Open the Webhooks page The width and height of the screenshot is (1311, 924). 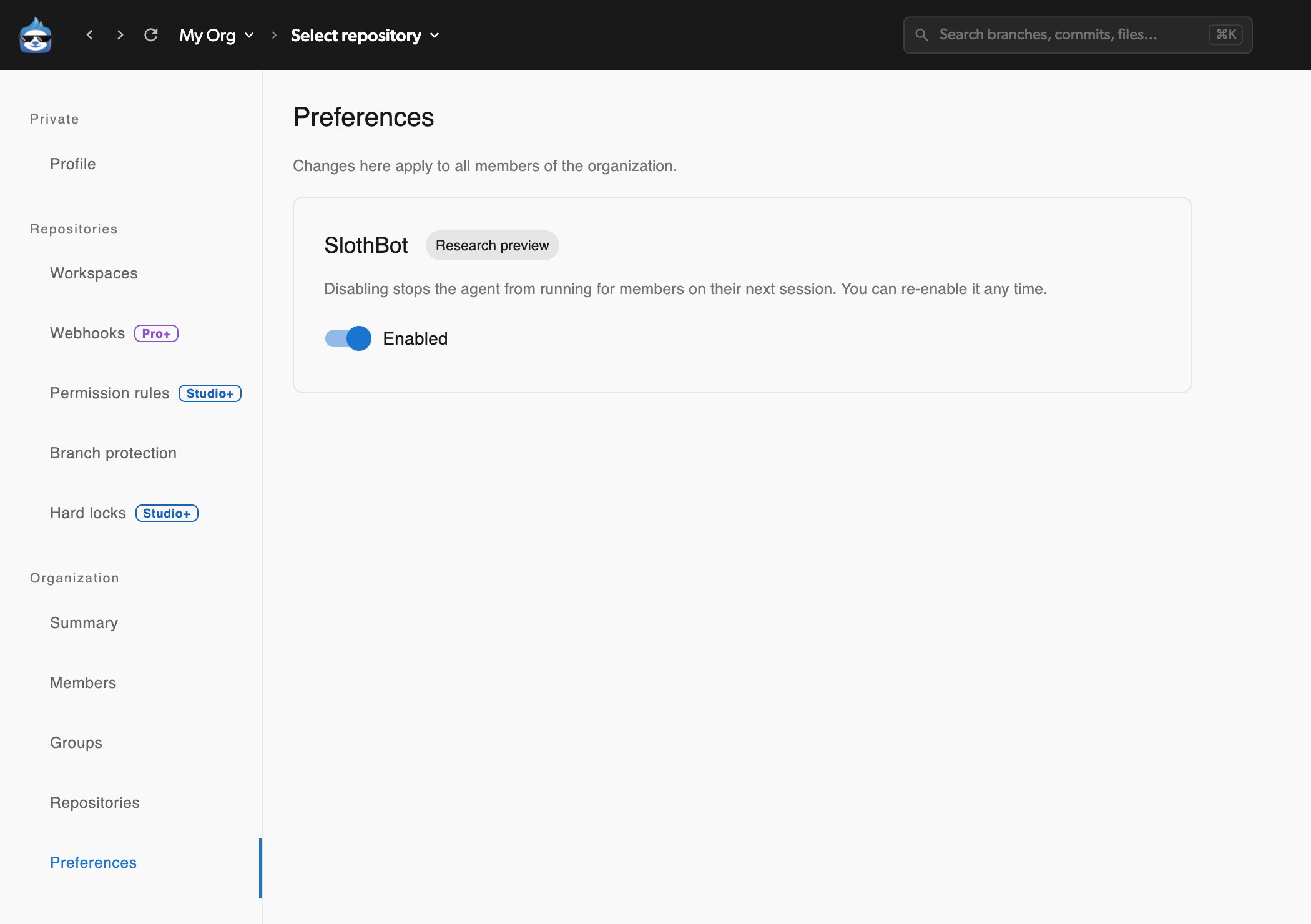click(x=87, y=333)
